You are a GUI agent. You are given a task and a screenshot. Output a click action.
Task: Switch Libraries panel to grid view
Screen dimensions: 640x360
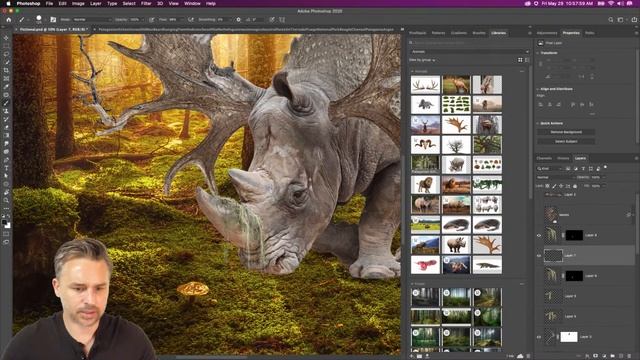(520, 60)
